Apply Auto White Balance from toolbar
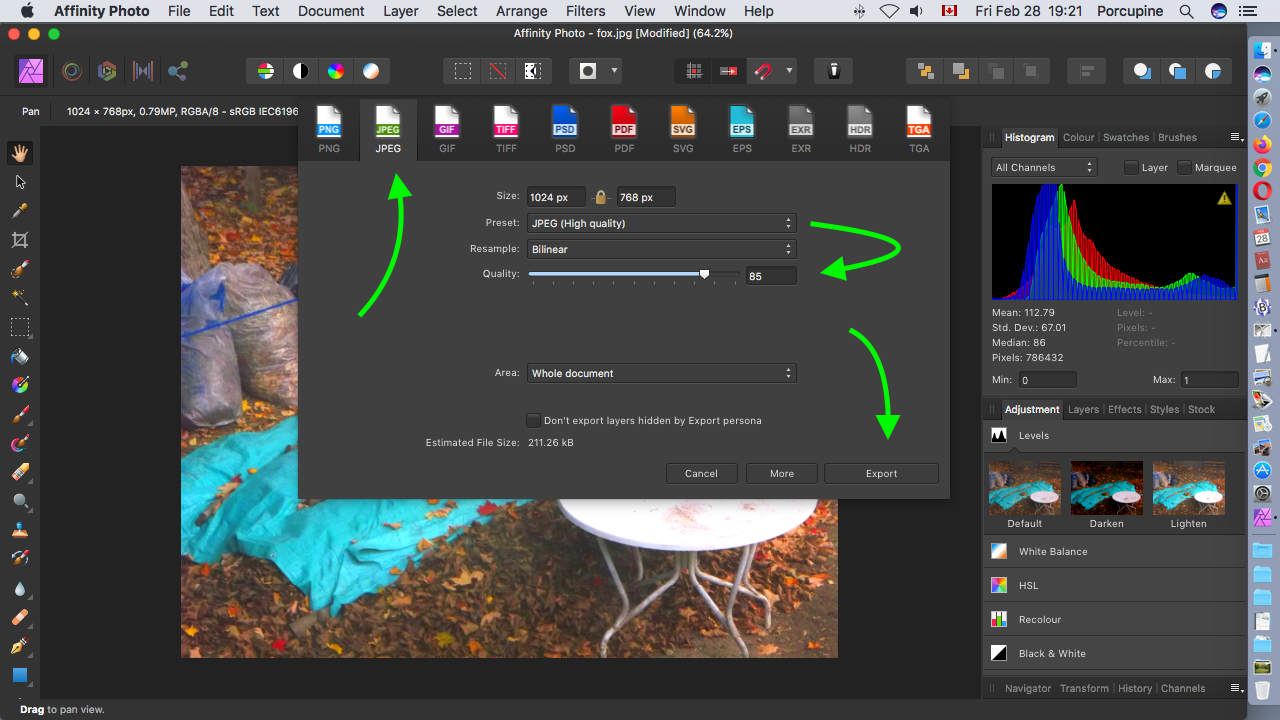 coord(371,71)
